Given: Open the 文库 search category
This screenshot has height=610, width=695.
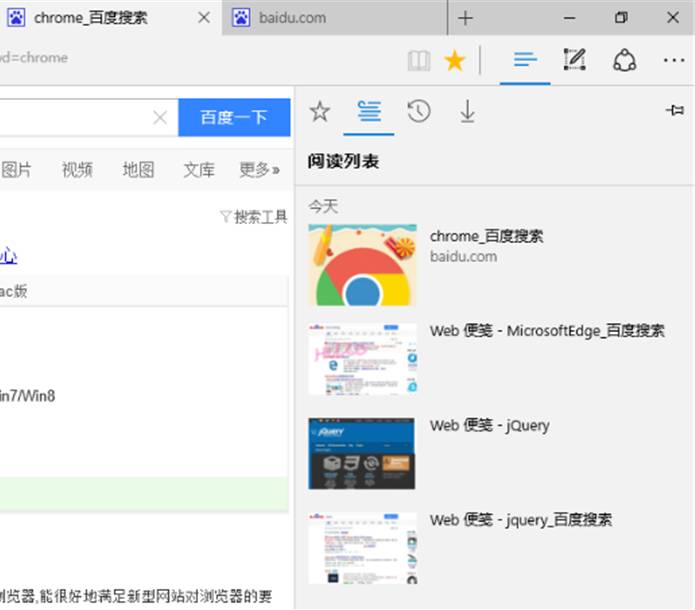Looking at the screenshot, I should [199, 170].
